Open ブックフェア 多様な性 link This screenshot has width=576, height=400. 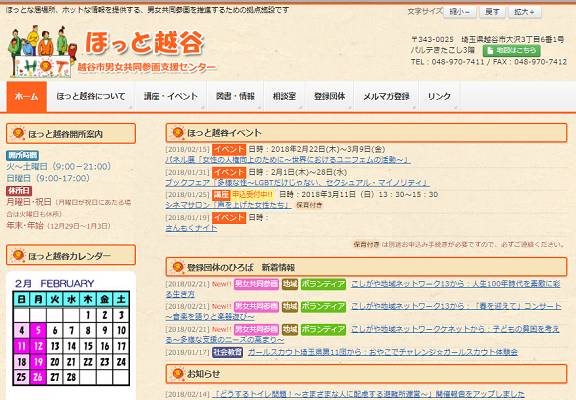tap(297, 183)
